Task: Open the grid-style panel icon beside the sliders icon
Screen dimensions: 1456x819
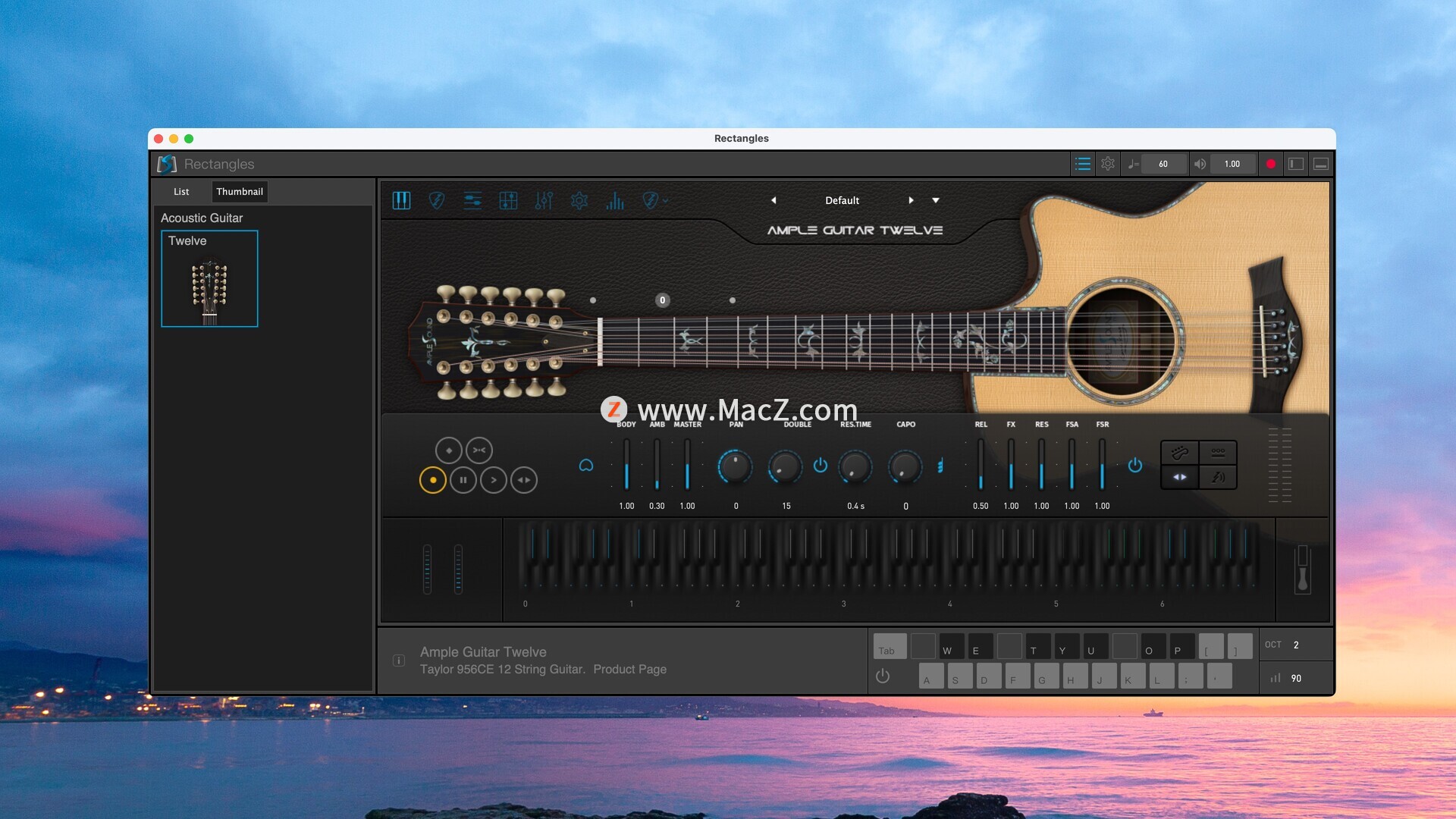Action: 508,200
